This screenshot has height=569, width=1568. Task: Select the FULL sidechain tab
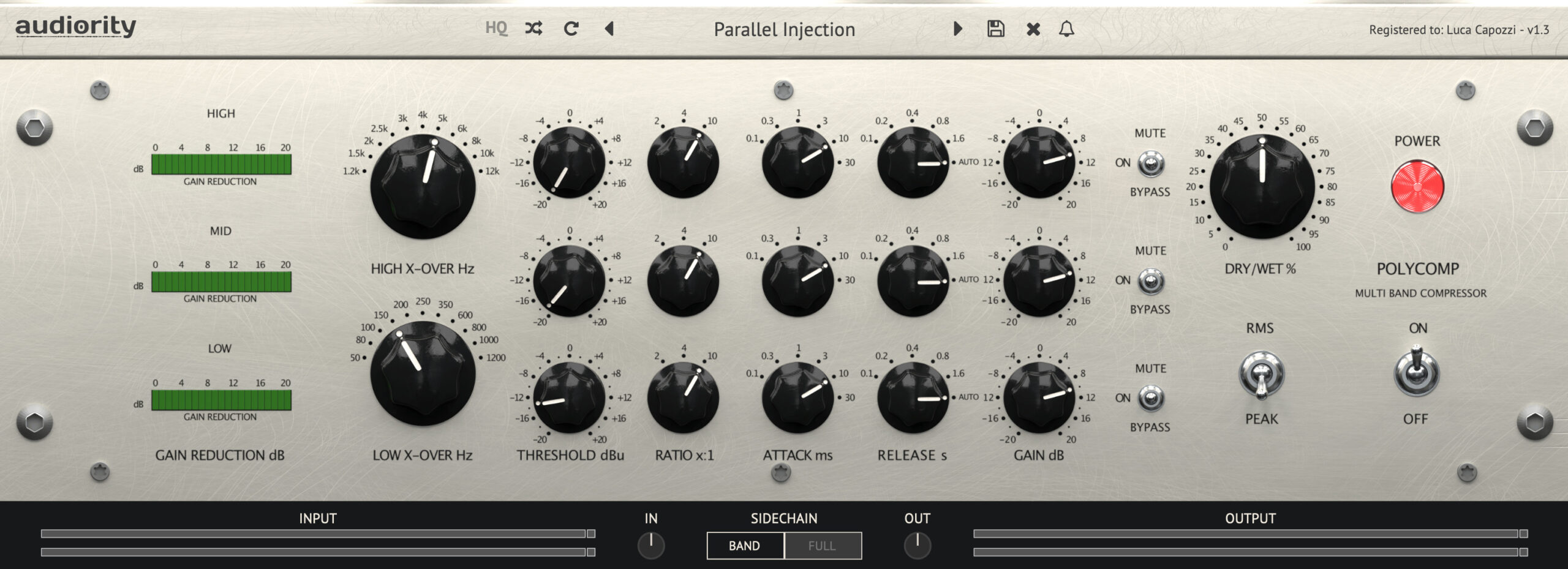click(823, 546)
